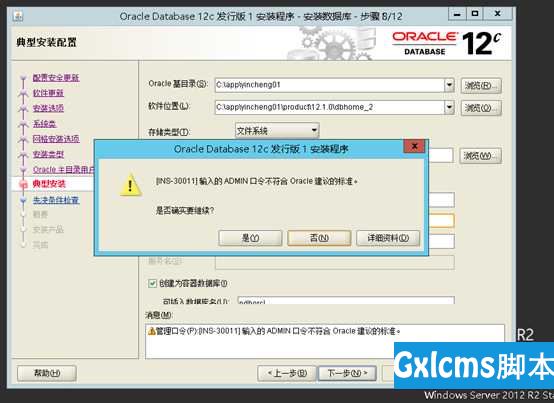Click the Oracle 基目录 path field

[329, 85]
